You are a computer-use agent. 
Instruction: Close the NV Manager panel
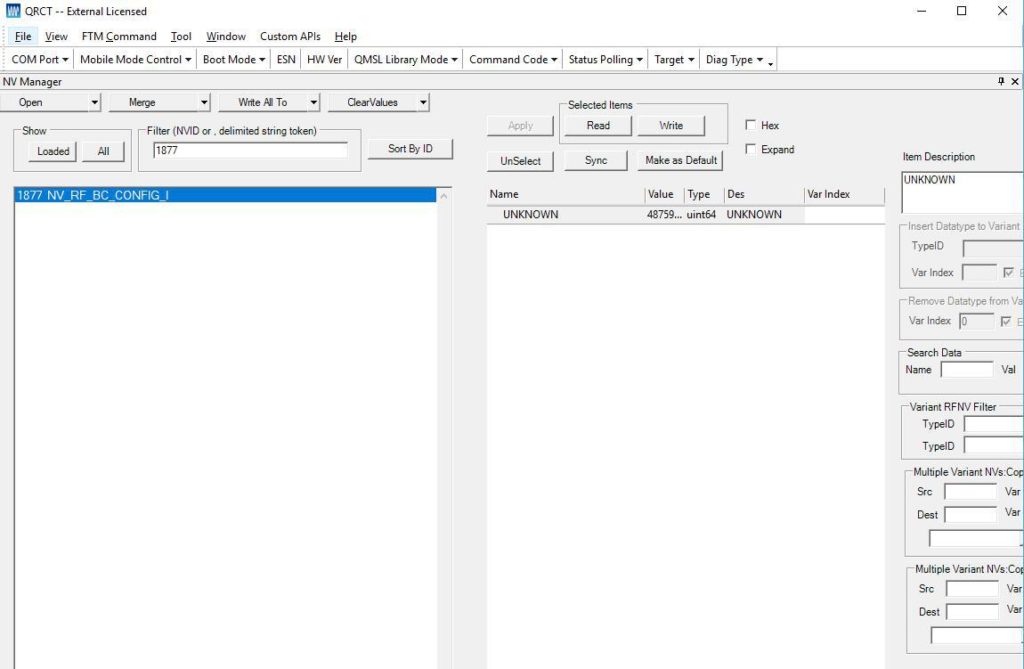[1015, 82]
